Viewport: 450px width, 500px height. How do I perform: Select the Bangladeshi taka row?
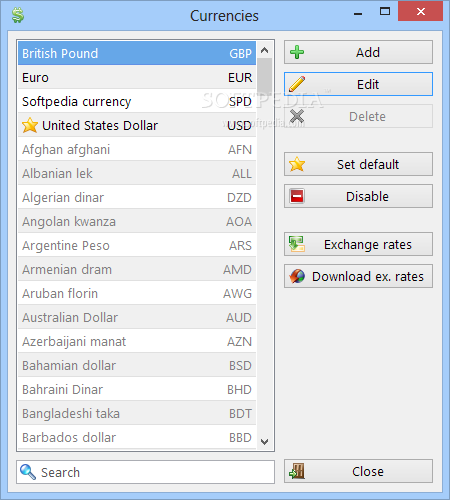pyautogui.click(x=137, y=413)
